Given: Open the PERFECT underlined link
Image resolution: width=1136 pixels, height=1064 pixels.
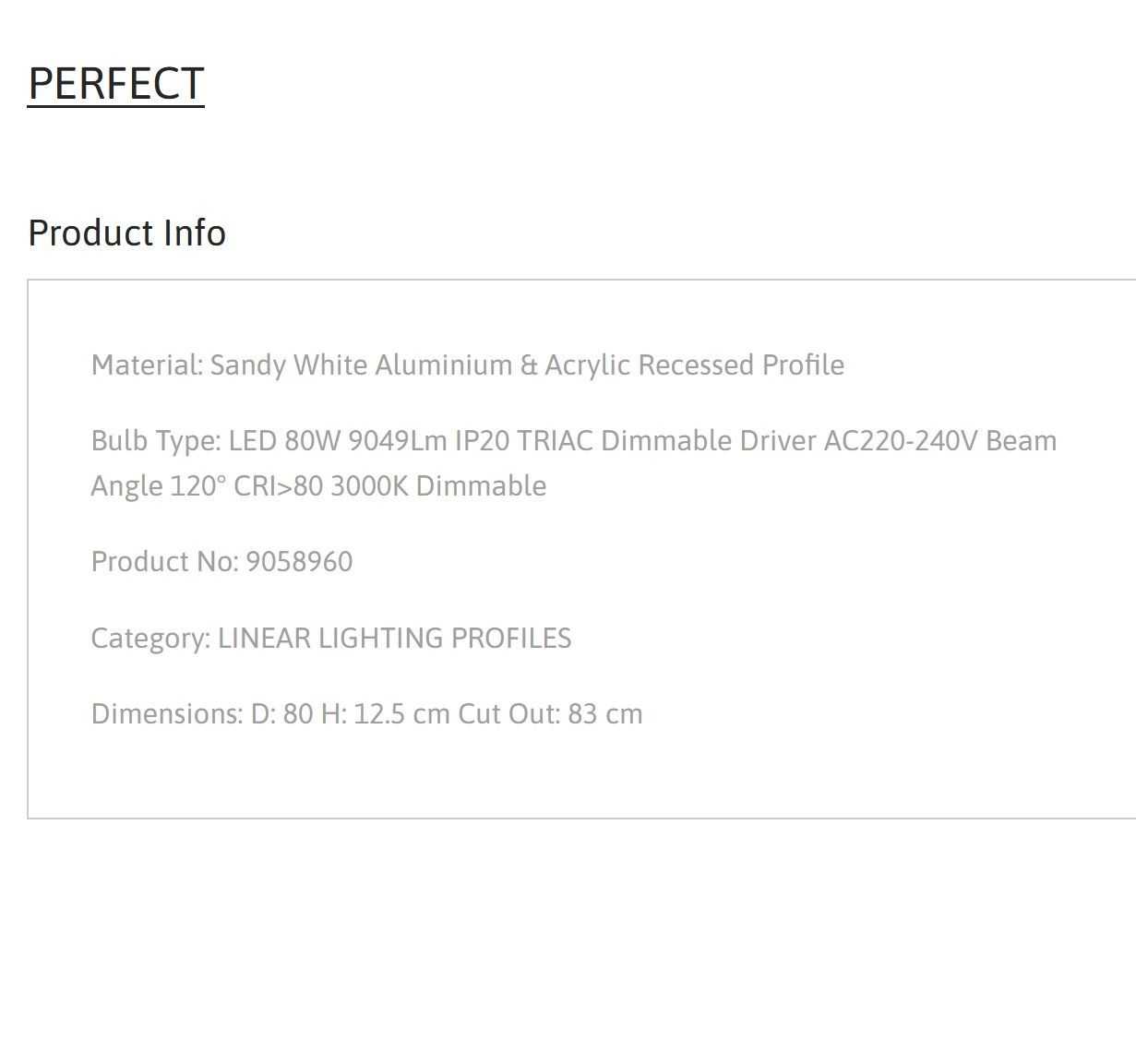Looking at the screenshot, I should 116,84.
